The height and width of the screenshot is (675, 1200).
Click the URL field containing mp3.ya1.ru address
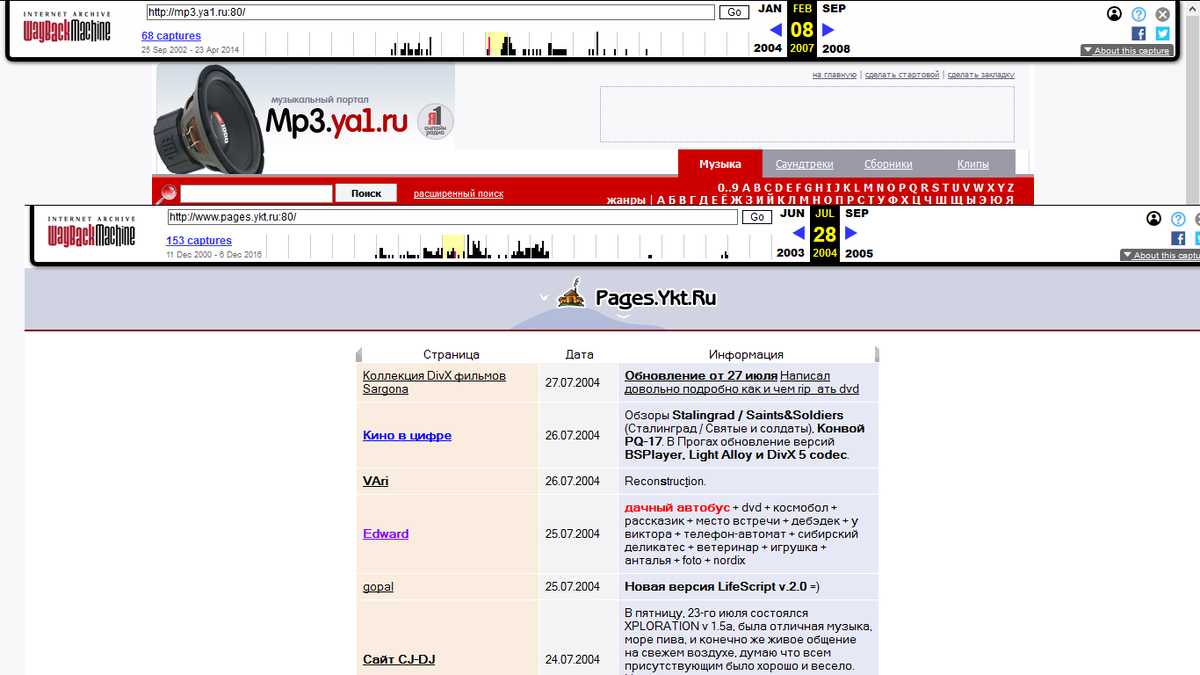(430, 12)
